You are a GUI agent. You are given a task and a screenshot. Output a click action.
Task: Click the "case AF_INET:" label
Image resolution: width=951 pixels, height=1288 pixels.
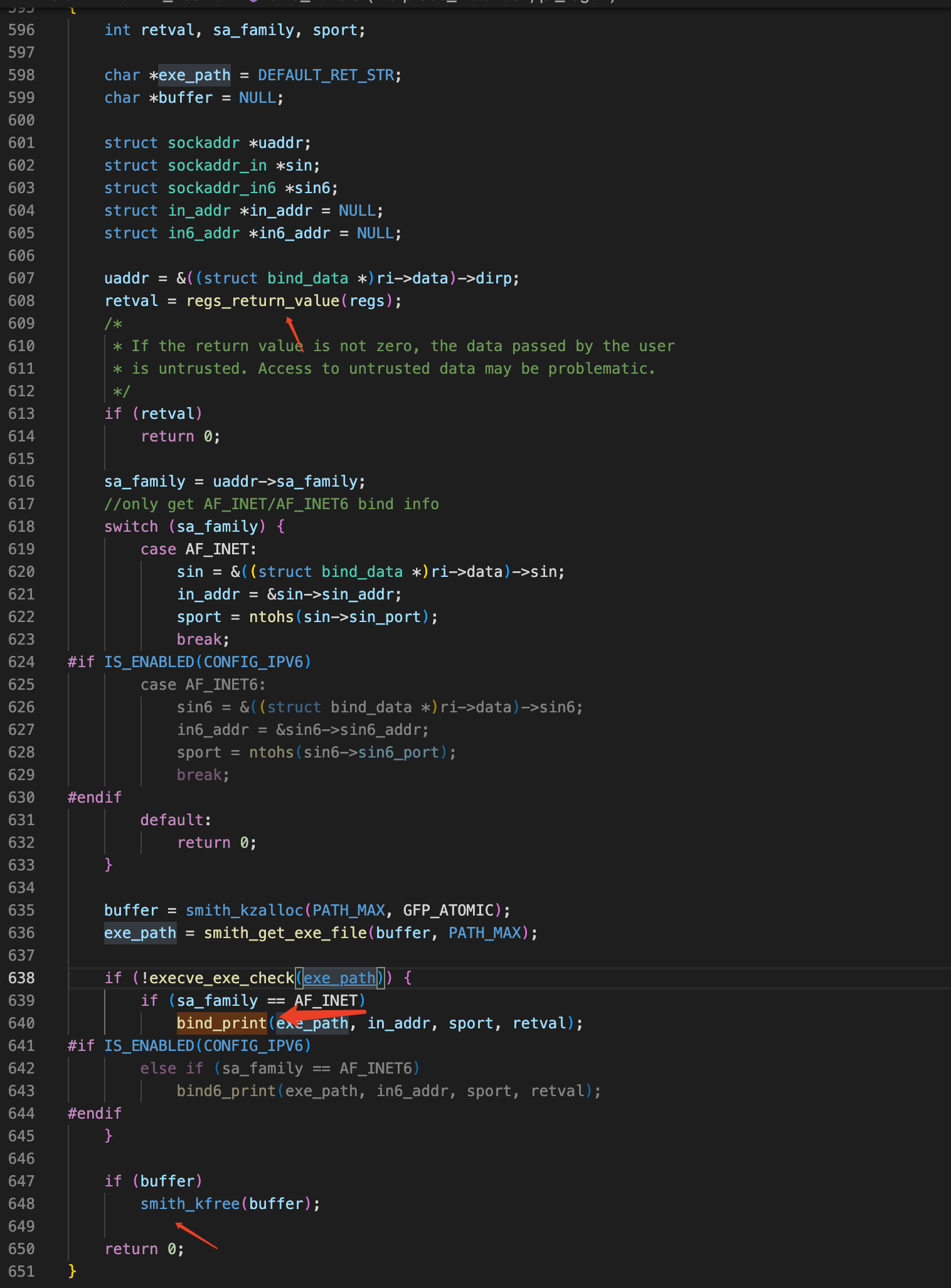tap(199, 549)
